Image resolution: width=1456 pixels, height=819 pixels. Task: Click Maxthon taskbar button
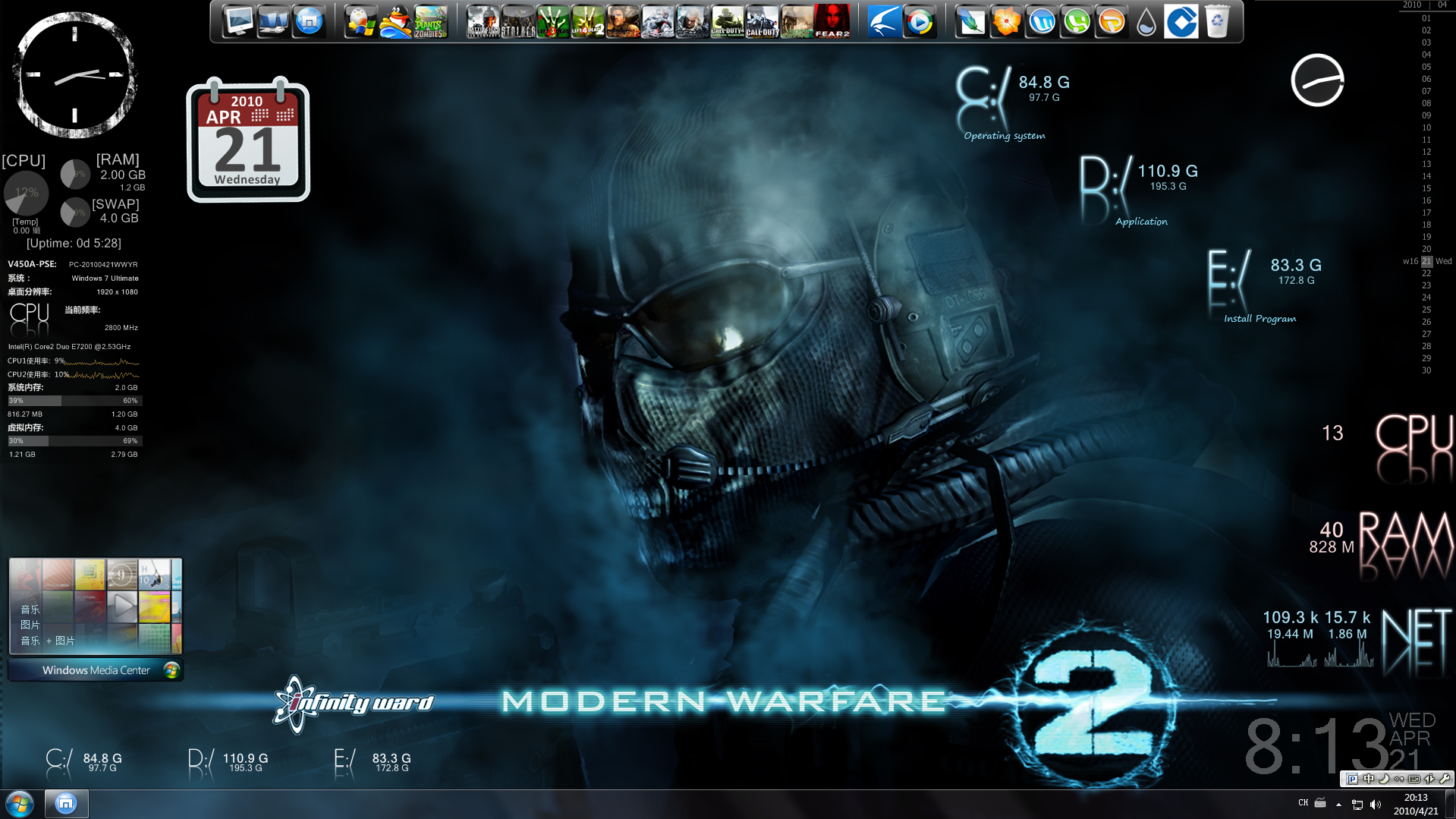(x=66, y=804)
